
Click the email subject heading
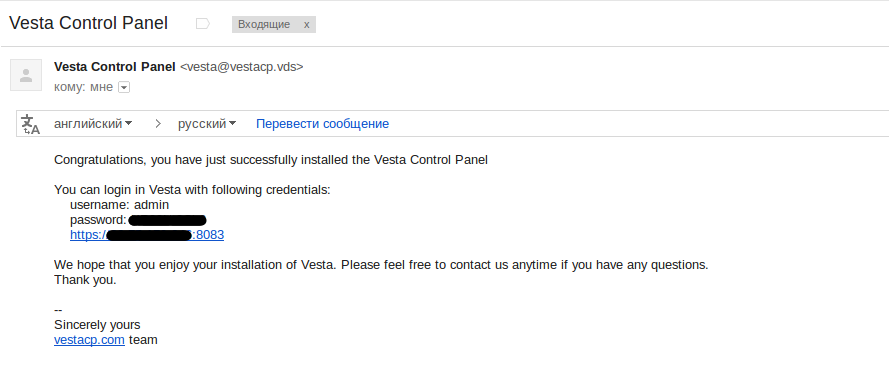coord(88,23)
